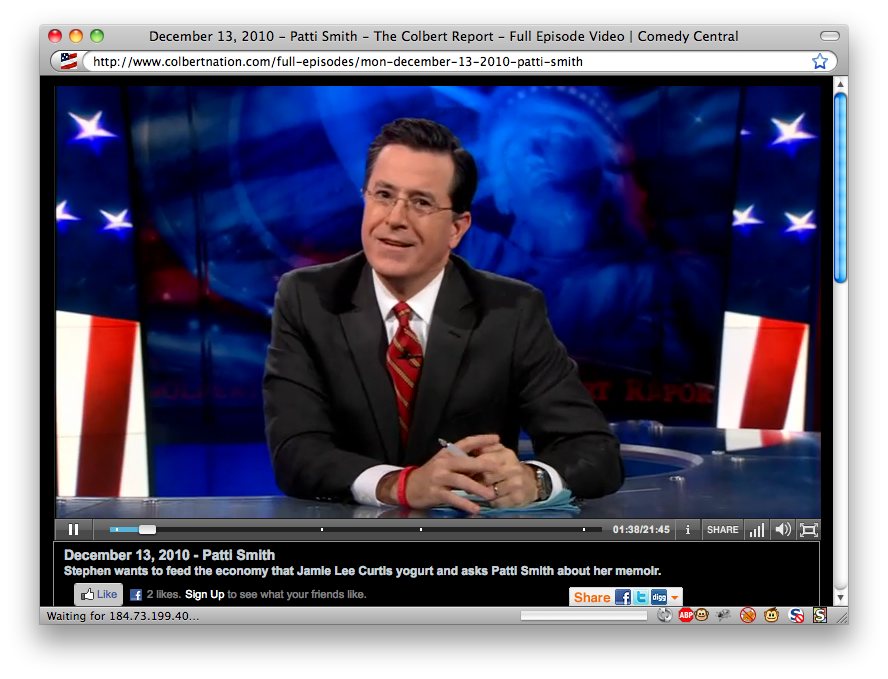The image size is (888, 679).
Task: Click the scrollbar down arrow
Action: click(x=840, y=597)
